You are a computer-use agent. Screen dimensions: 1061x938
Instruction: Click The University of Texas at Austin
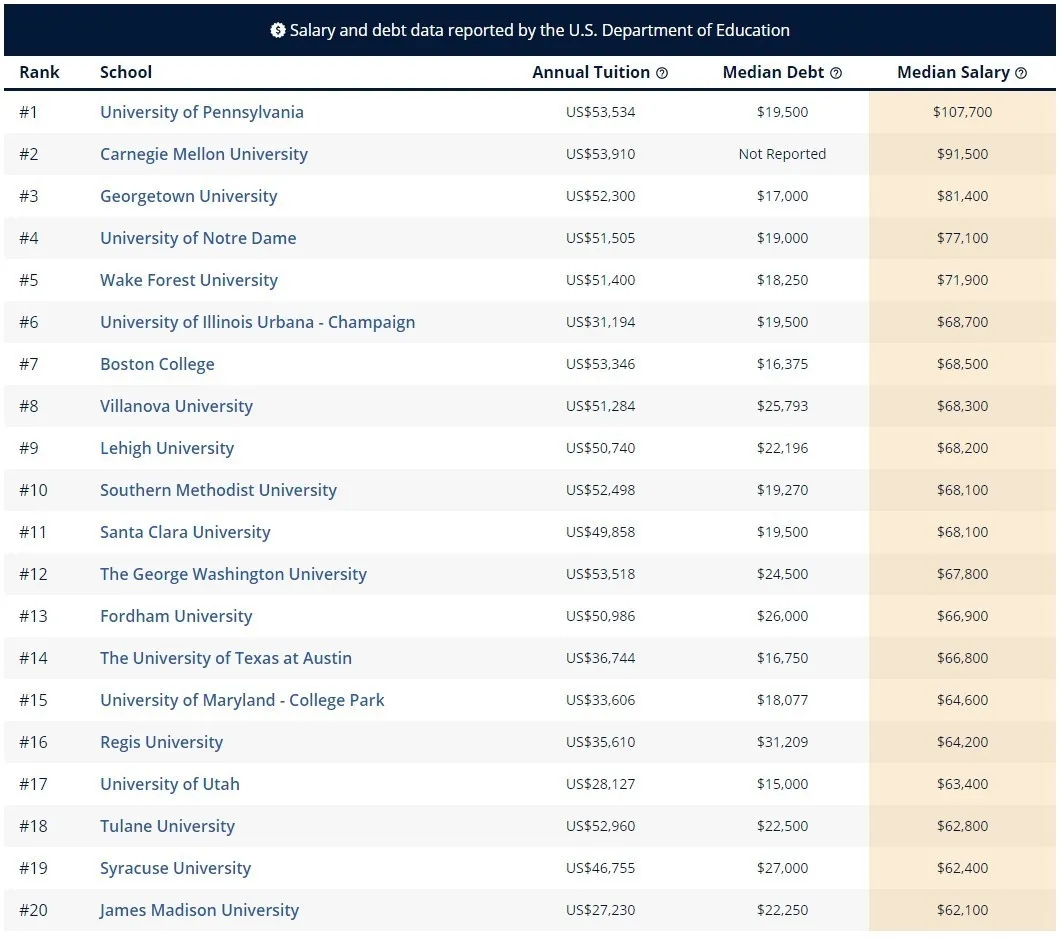(225, 658)
